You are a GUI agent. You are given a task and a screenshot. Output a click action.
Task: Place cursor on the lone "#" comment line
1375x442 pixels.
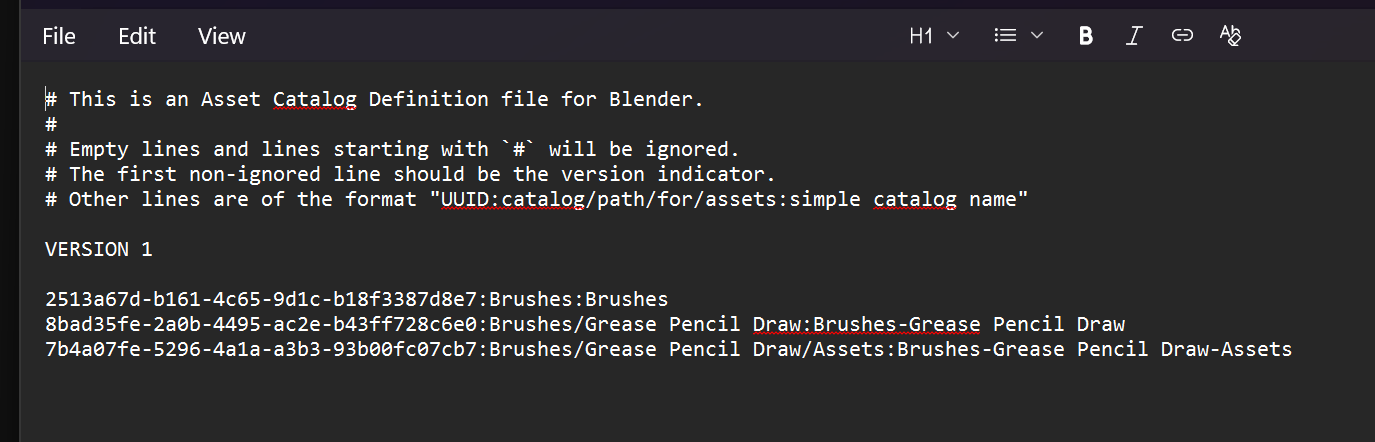(51, 124)
